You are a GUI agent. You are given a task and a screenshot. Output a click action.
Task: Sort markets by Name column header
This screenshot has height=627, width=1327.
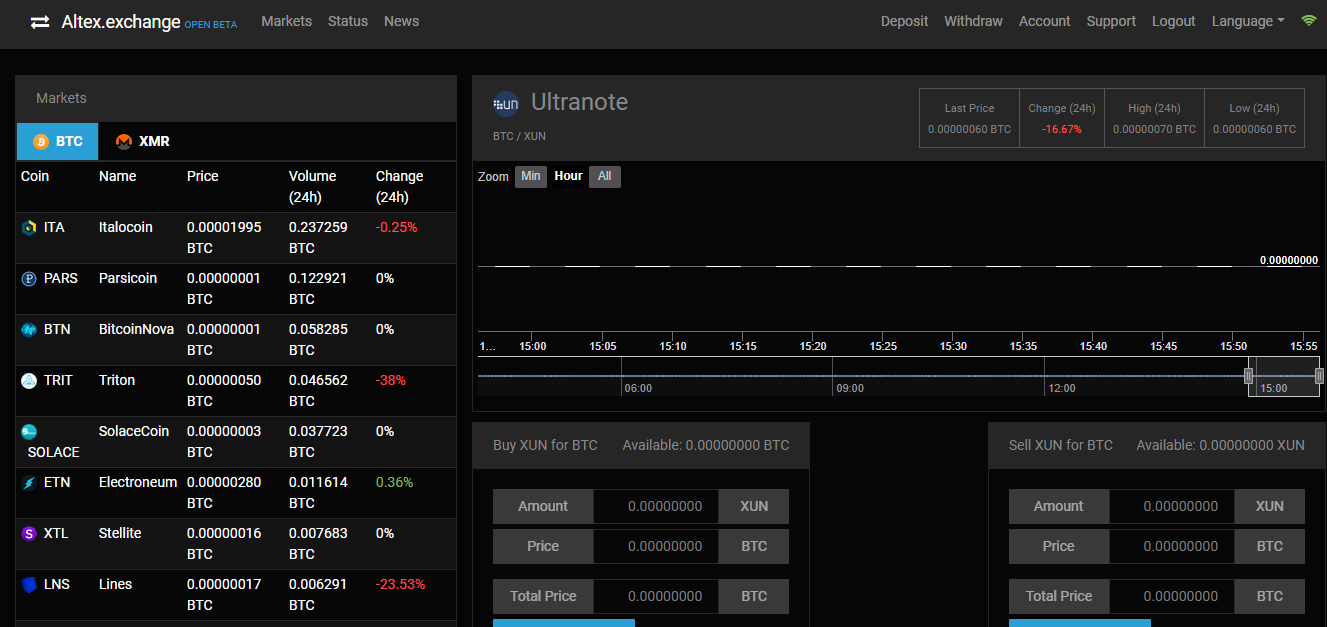(x=117, y=176)
